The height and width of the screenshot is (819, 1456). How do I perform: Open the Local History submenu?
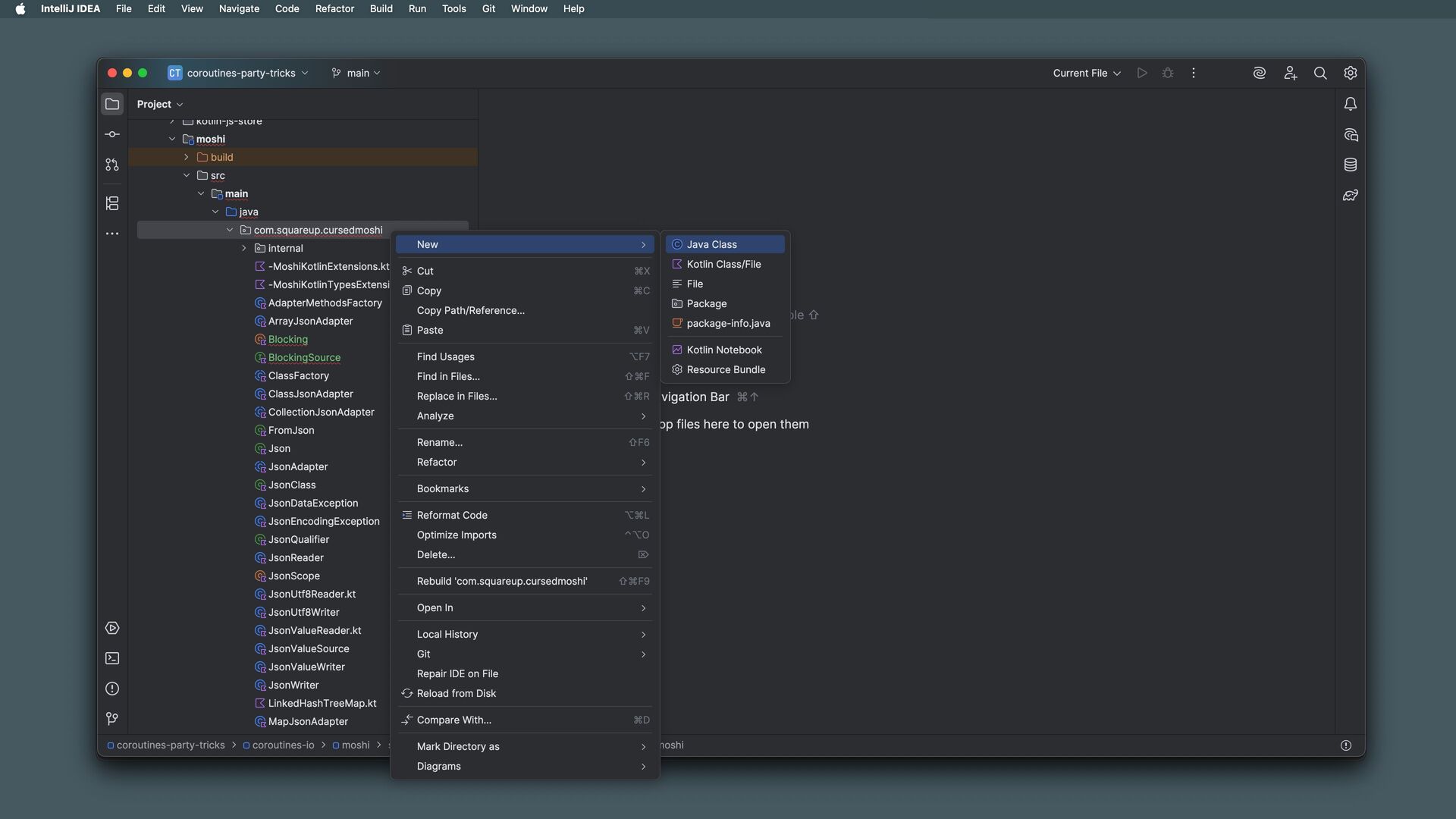coord(525,634)
